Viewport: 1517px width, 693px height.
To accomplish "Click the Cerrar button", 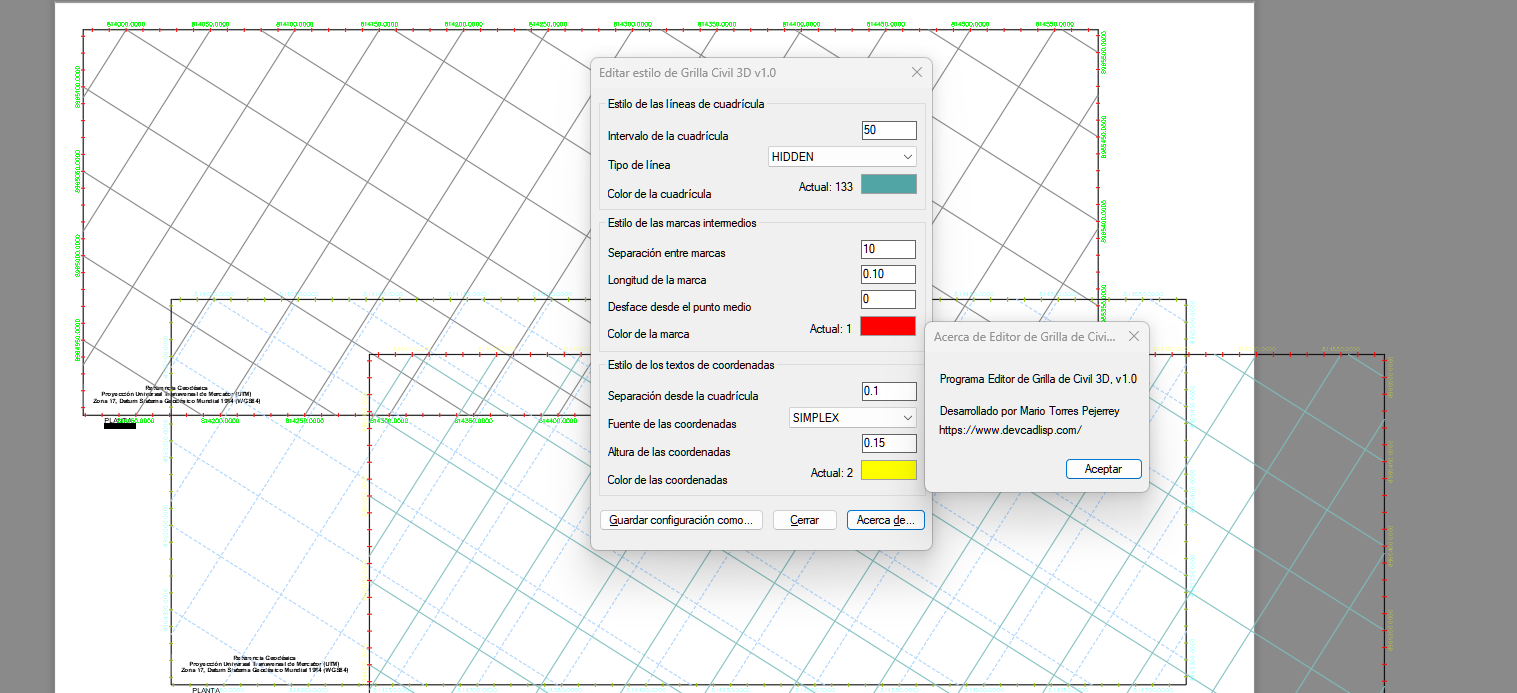I will tap(804, 519).
